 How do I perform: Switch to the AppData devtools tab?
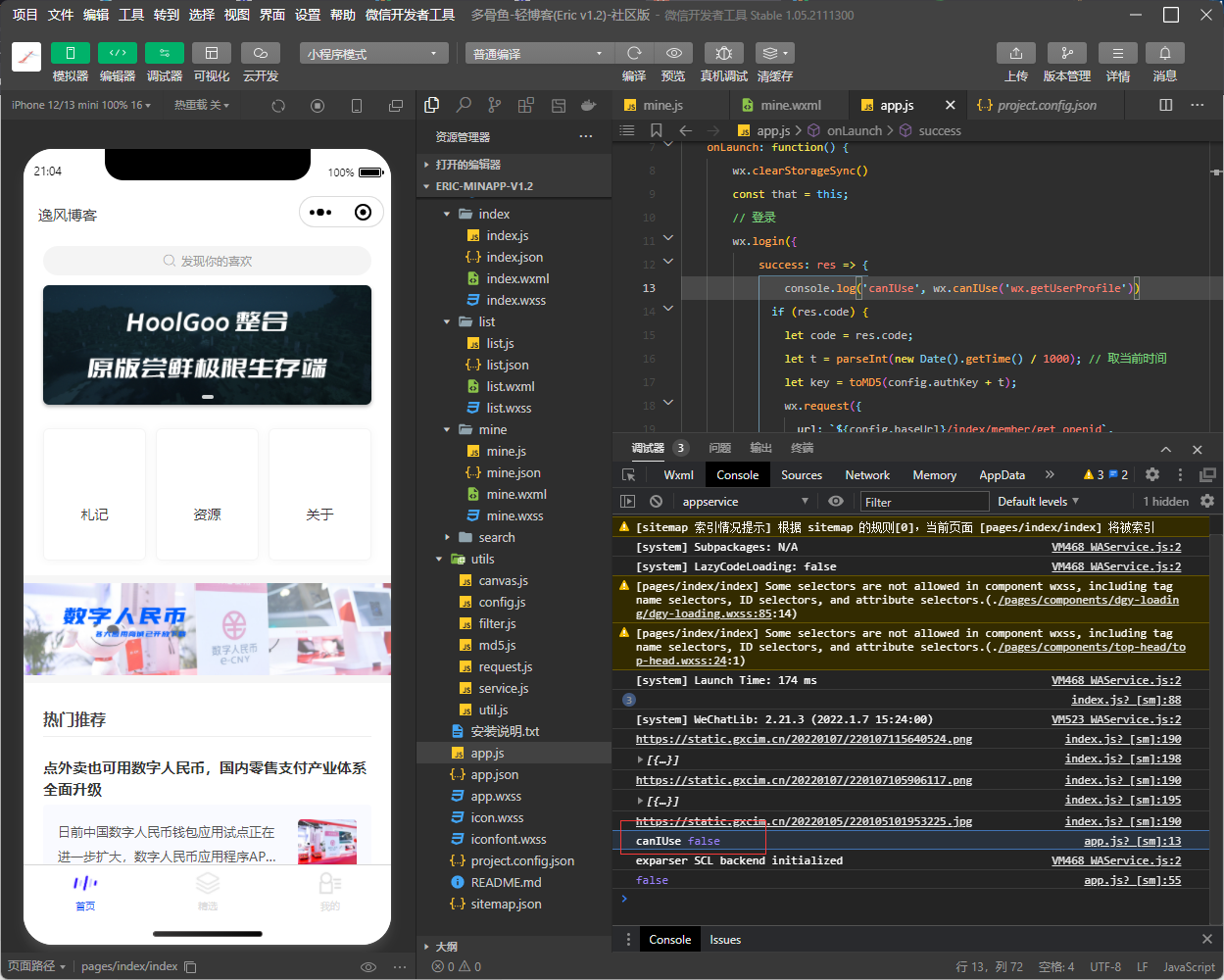1002,474
